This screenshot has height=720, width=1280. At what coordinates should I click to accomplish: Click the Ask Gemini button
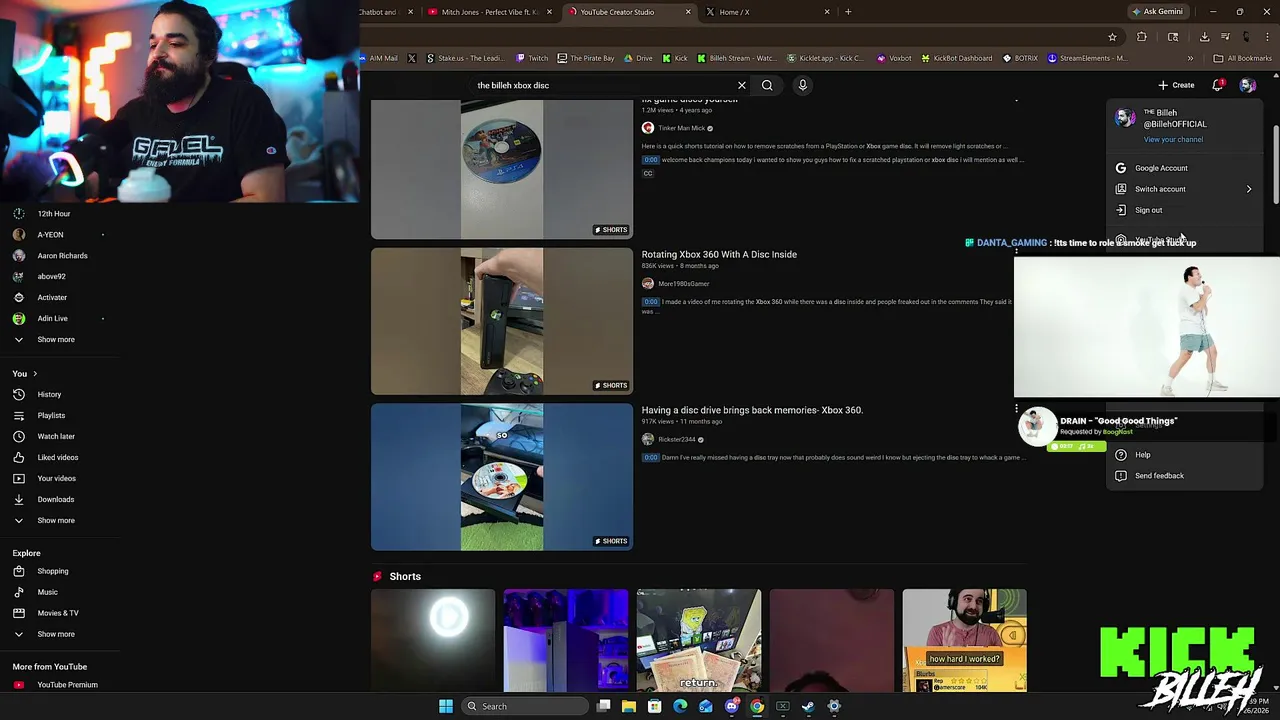[x=1157, y=12]
